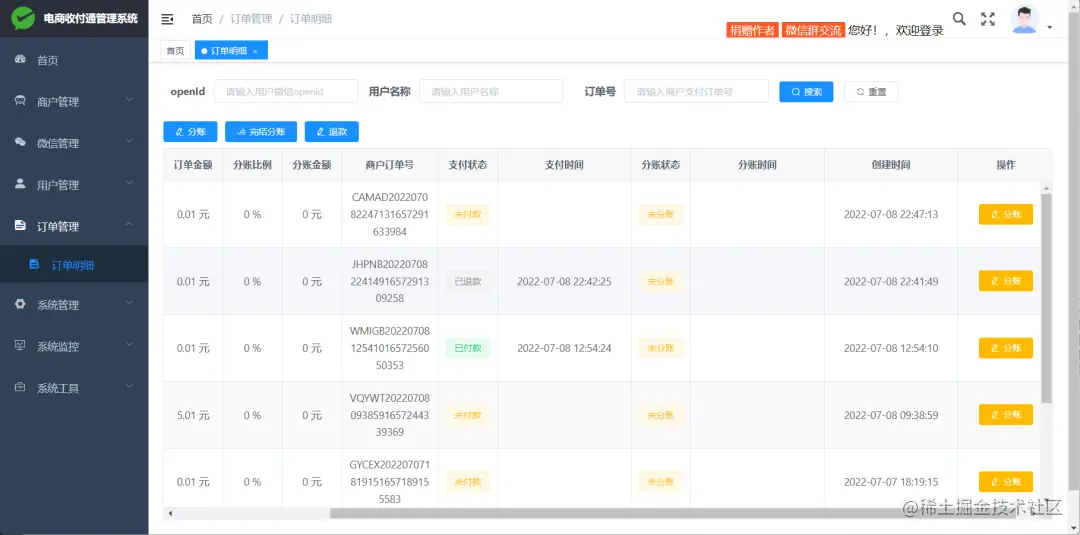Click the 重置 reset button

(x=871, y=92)
